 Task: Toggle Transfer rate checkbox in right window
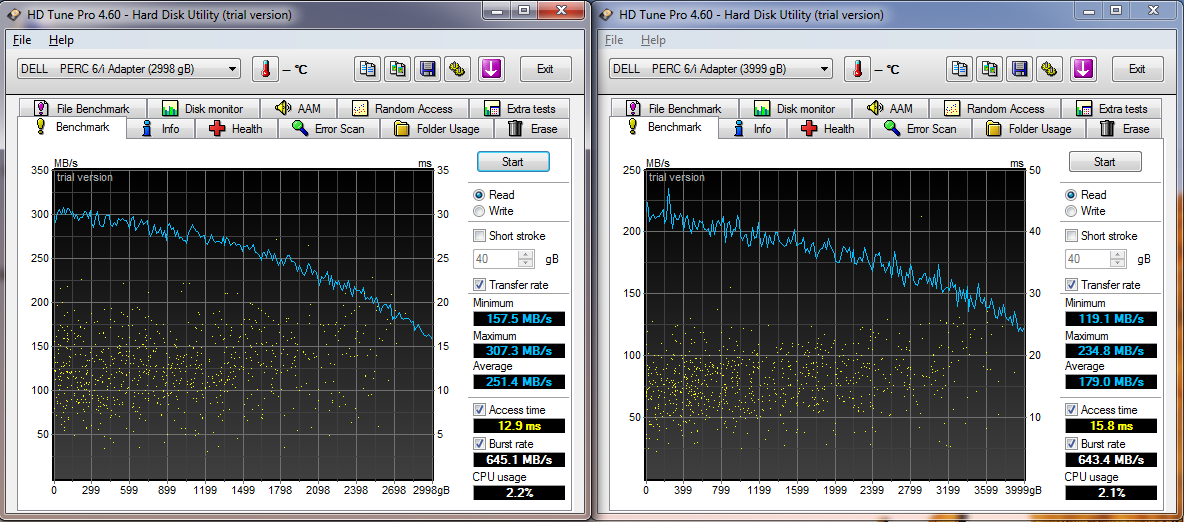(x=1071, y=285)
